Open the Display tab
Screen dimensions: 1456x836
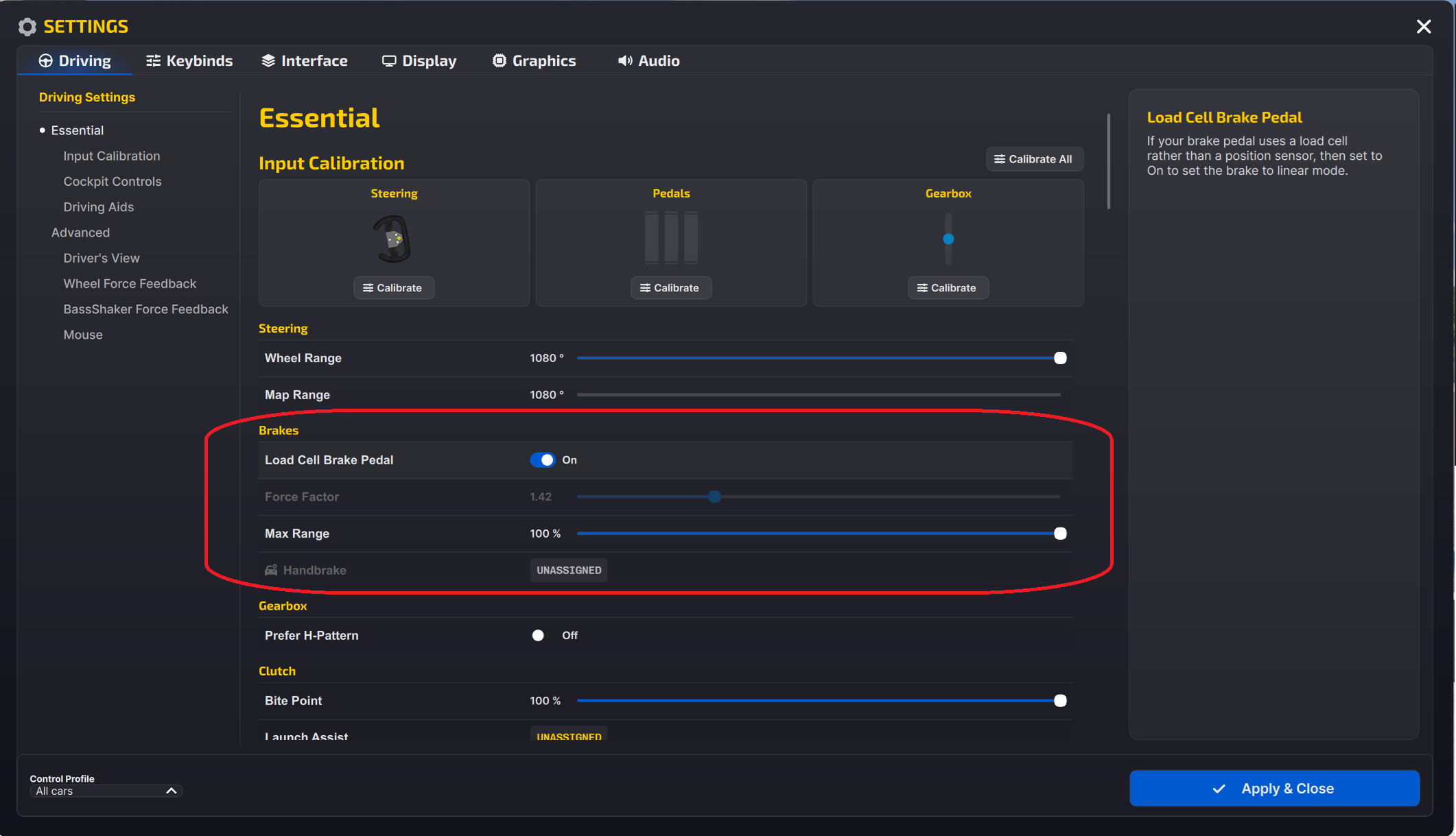pyautogui.click(x=419, y=60)
